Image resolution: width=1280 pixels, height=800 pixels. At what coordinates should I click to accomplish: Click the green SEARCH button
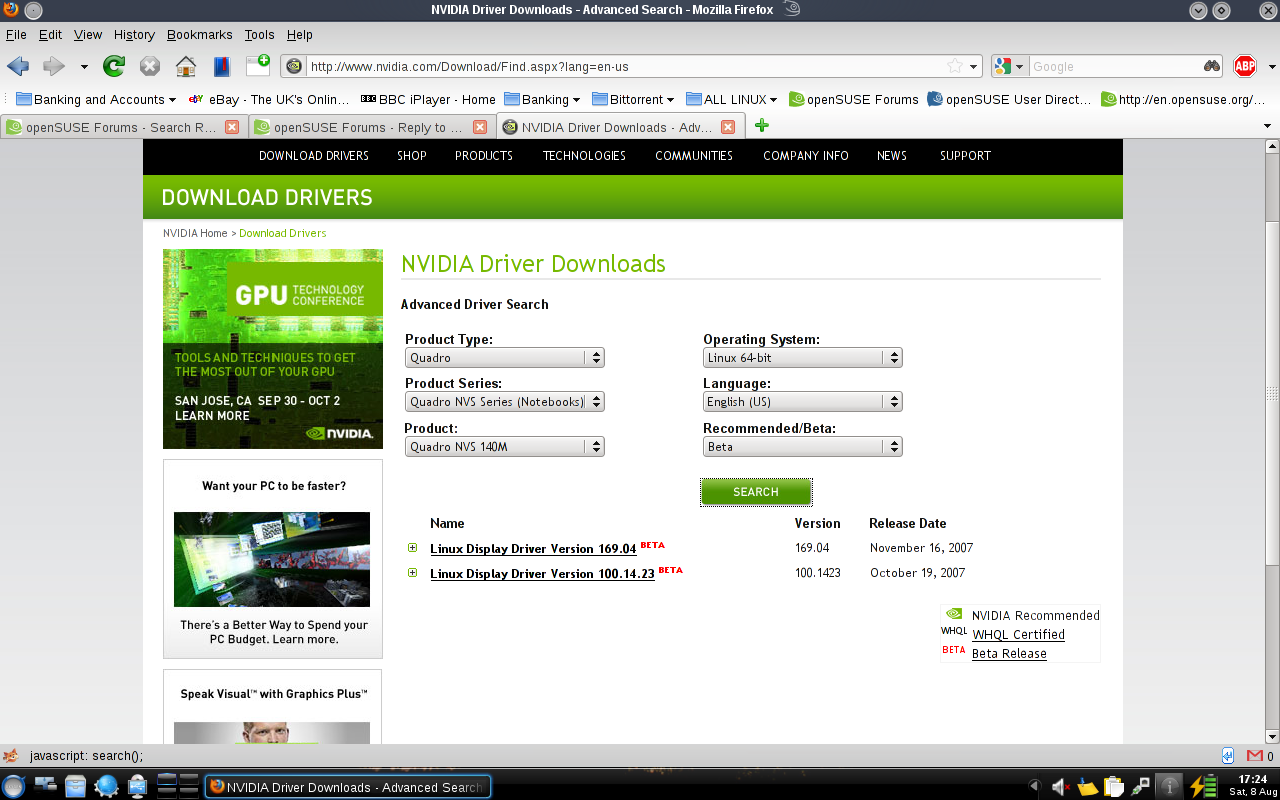pyautogui.click(x=756, y=492)
